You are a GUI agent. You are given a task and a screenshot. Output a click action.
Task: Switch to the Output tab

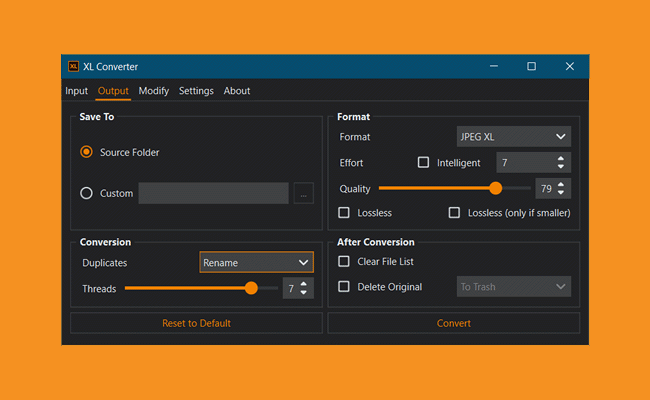pyautogui.click(x=113, y=91)
